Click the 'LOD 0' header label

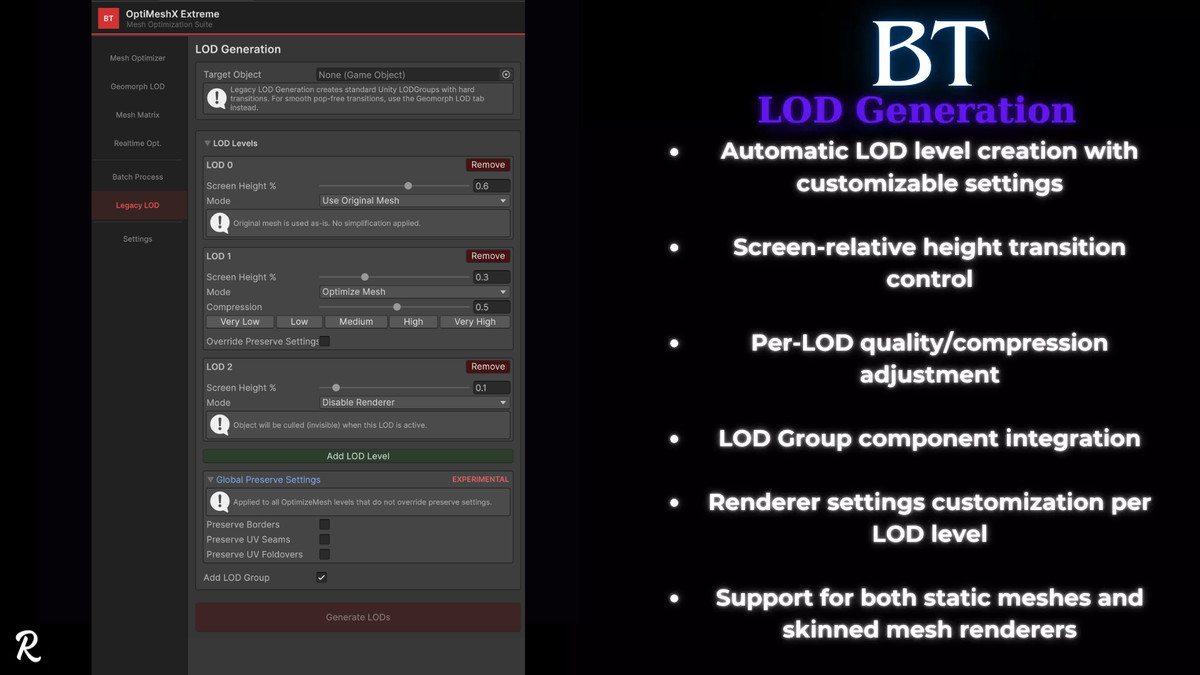[219, 165]
